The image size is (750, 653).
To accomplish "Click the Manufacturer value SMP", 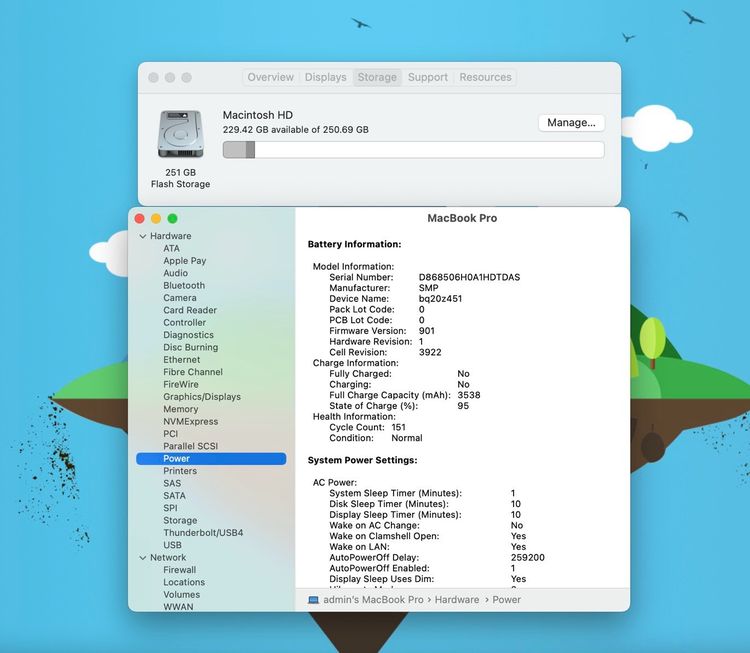I will coord(429,288).
